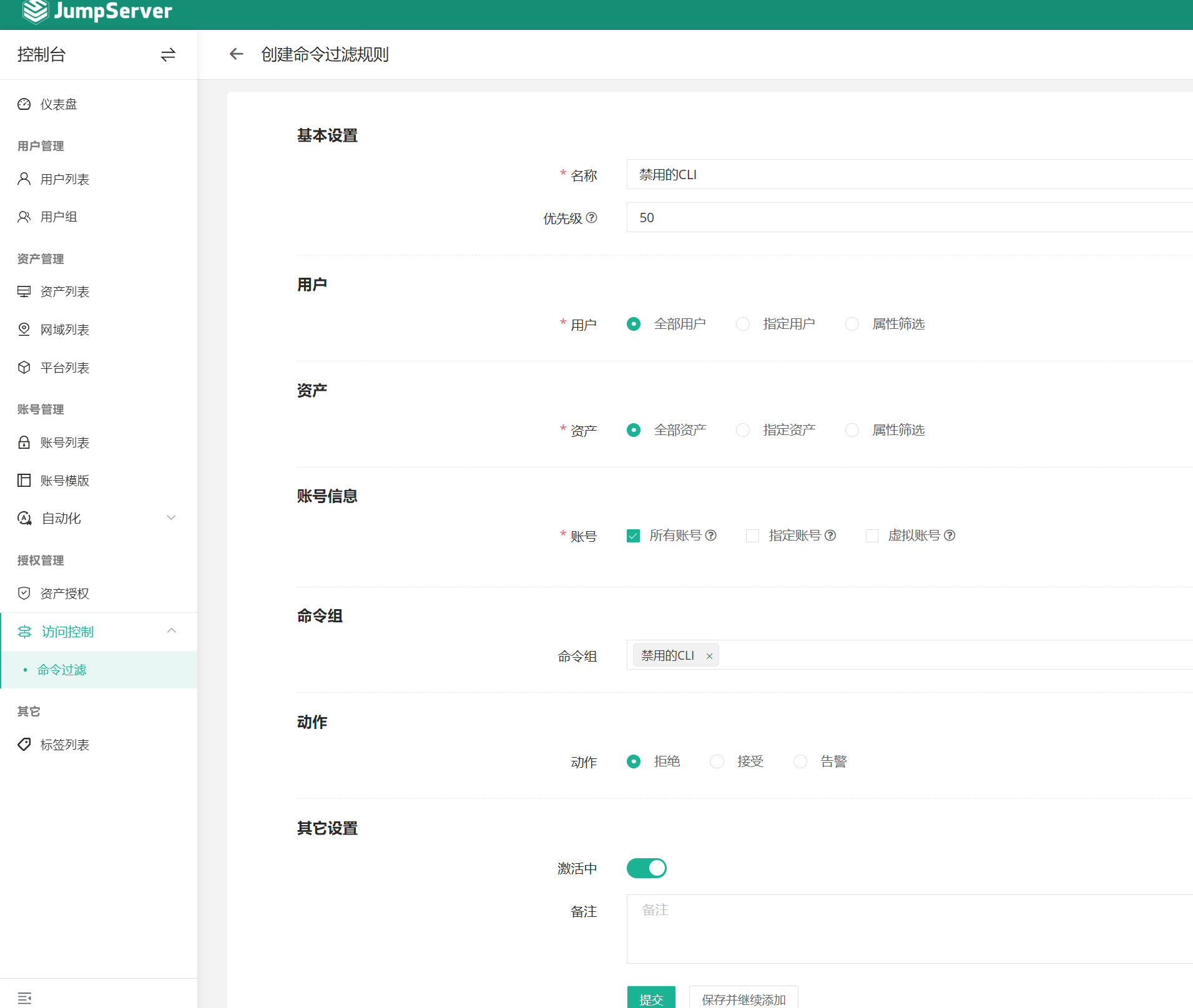This screenshot has width=1193, height=1008.
Task: Click the help icon next to 指定账号
Action: [830, 536]
